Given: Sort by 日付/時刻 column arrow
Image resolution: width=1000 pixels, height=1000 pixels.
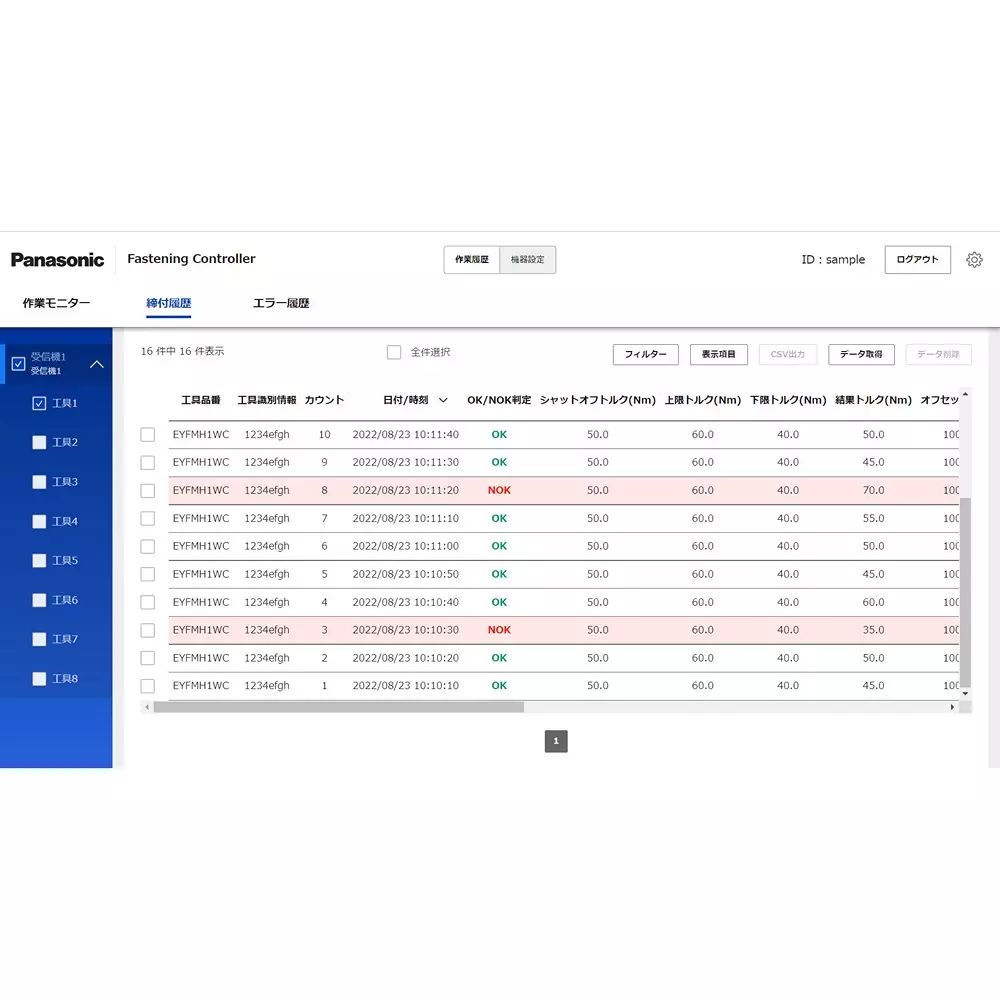Looking at the screenshot, I should point(443,400).
